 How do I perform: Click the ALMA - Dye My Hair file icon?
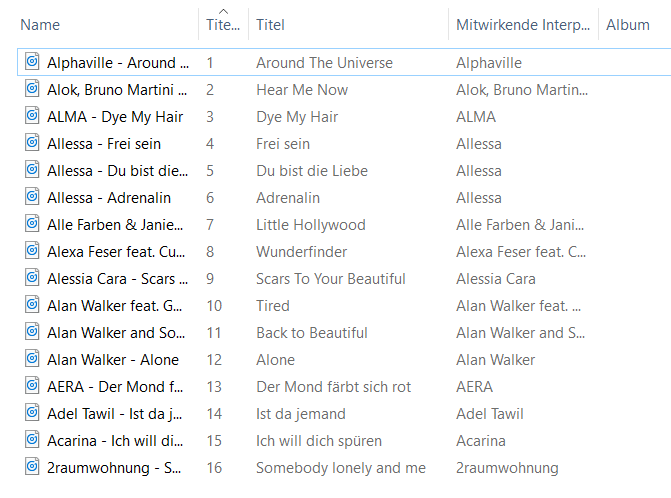[x=32, y=116]
